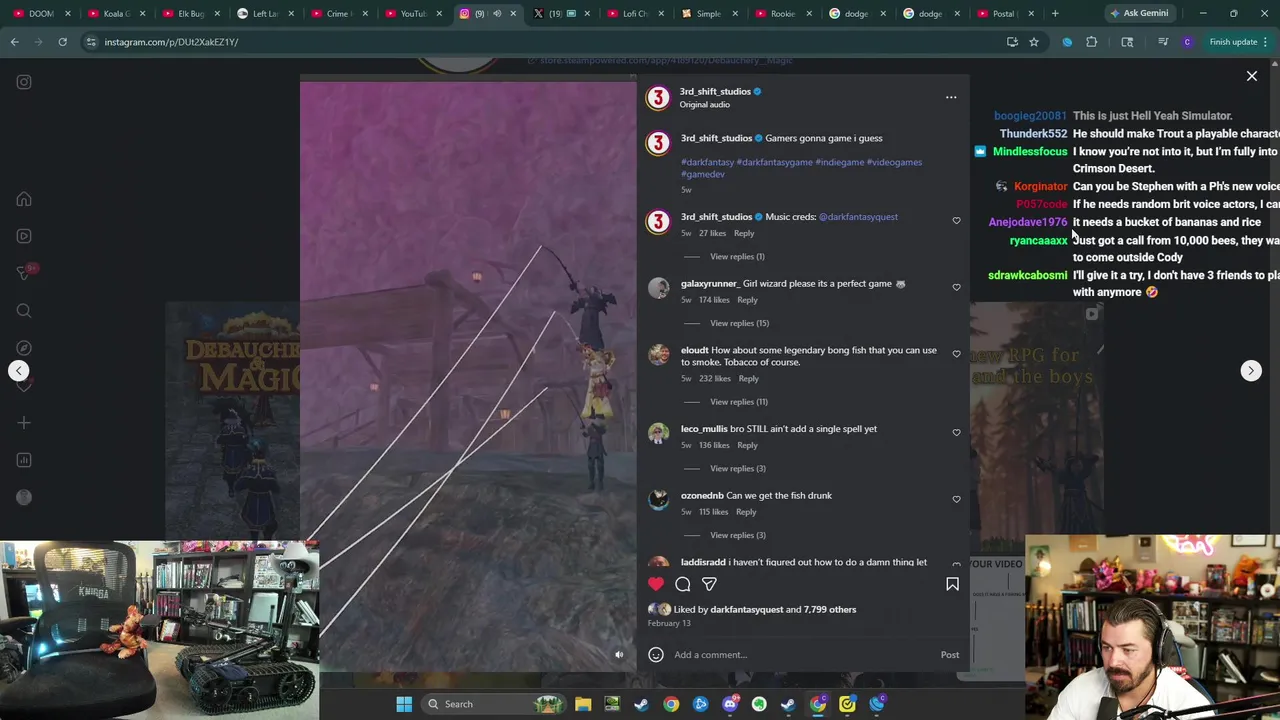Open emoji picker in comment box
Viewport: 1280px width, 720px height.
656,655
